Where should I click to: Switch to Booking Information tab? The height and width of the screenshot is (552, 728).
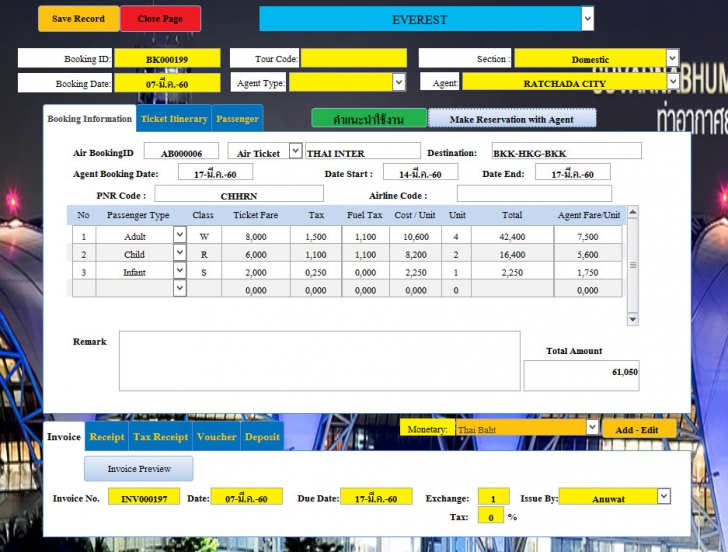click(x=90, y=119)
